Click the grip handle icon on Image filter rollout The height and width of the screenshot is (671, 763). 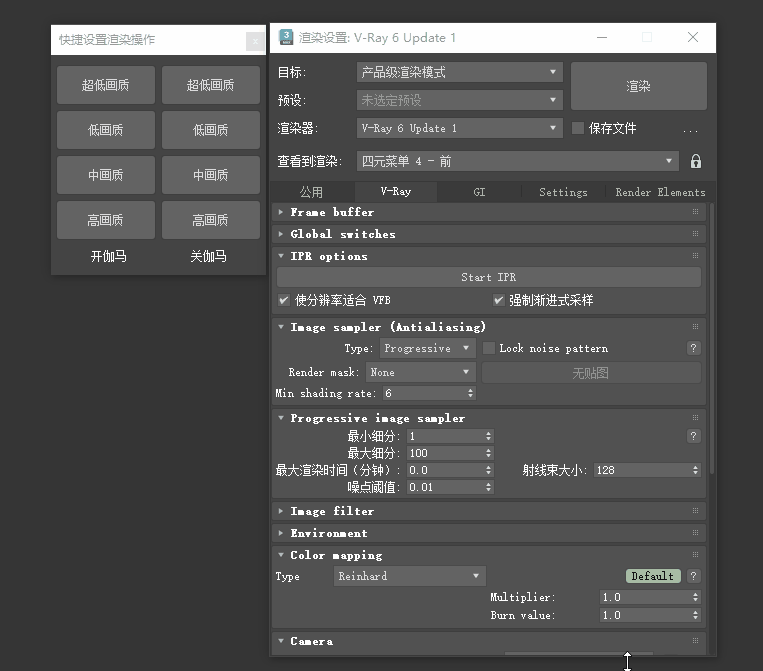695,511
